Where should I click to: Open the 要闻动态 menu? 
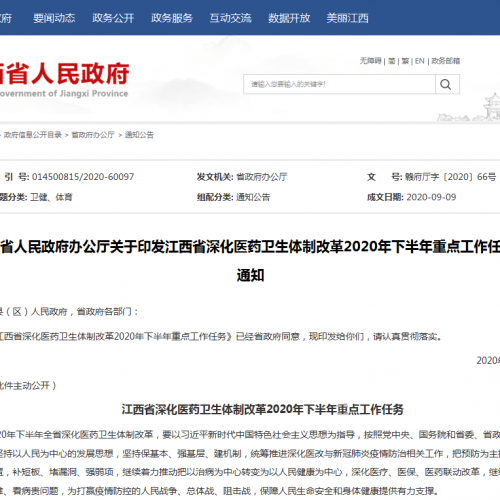tap(54, 18)
